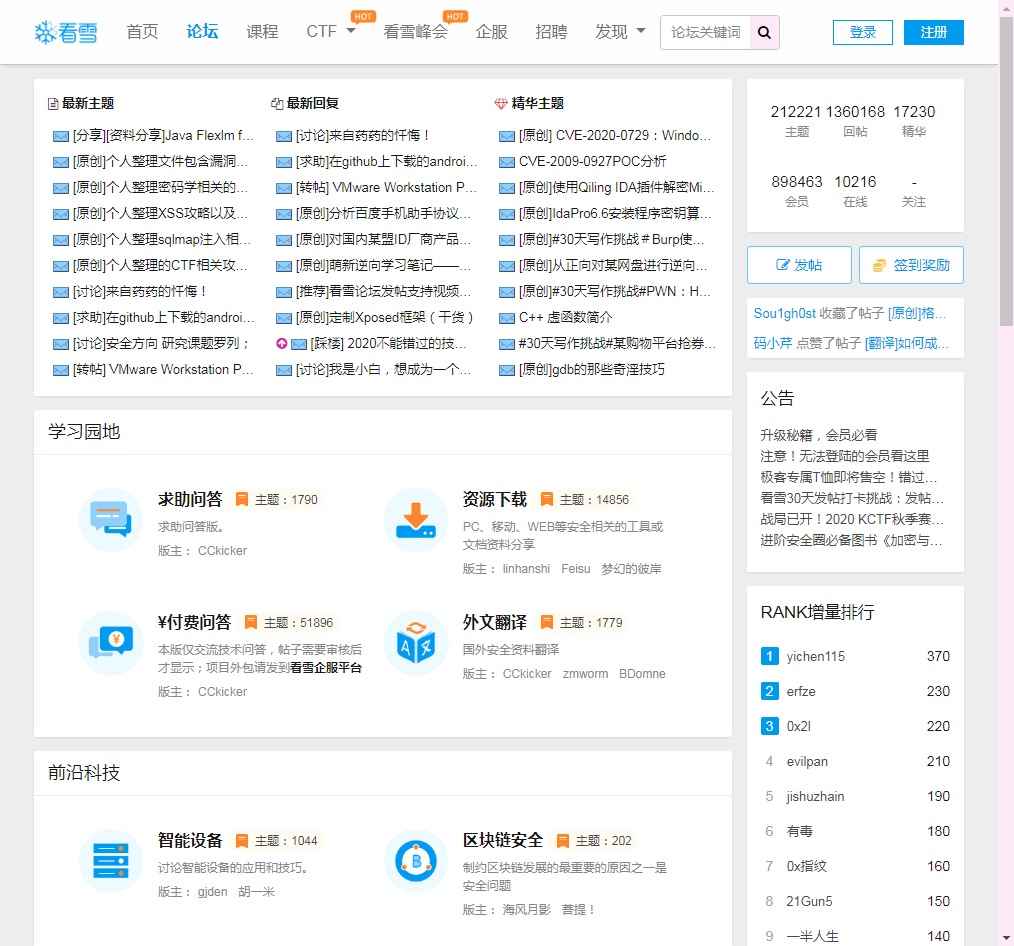Viewport: 1014px width, 946px height.
Task: Click the 212221 主题 statistic
Action: click(797, 120)
